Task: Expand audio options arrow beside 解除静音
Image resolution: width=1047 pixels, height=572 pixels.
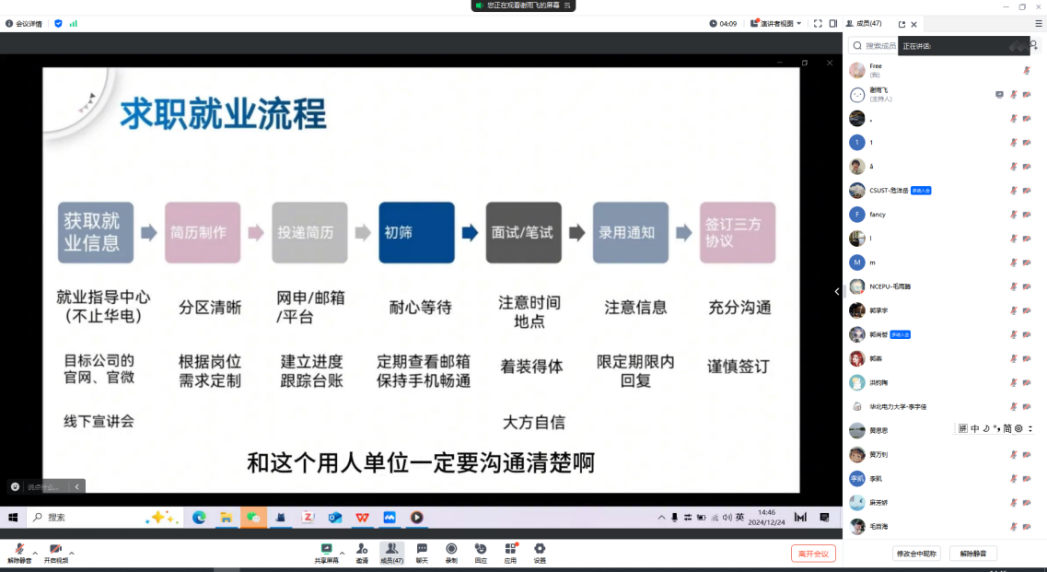Action: coord(35,552)
